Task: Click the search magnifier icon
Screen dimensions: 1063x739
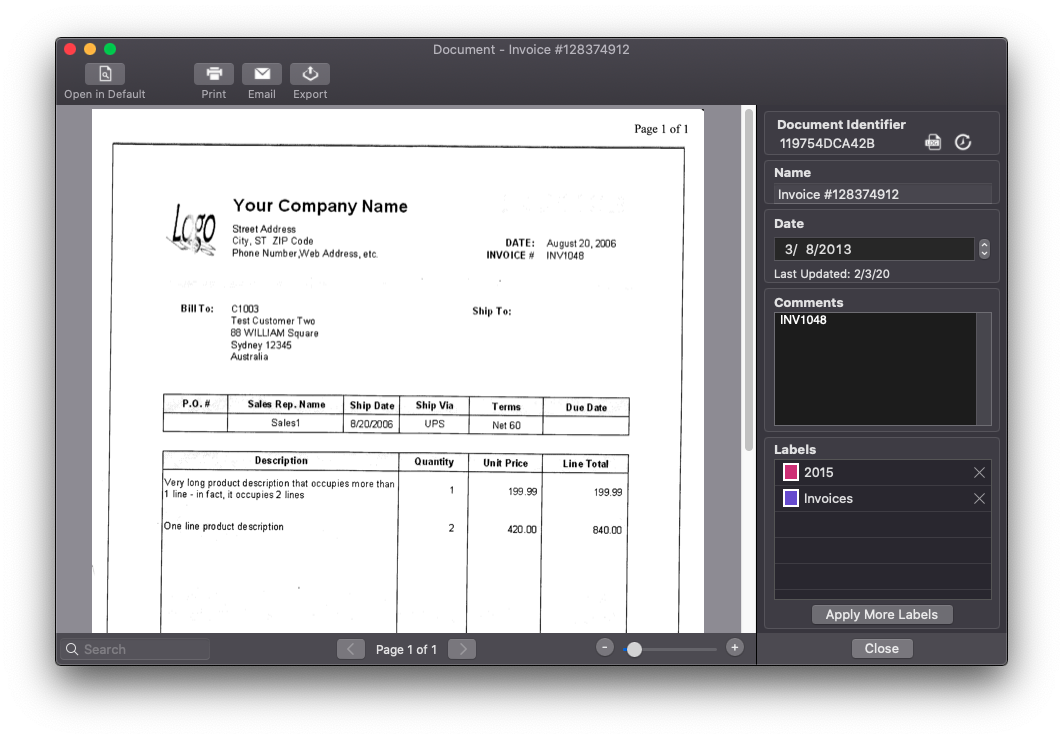Action: click(72, 649)
